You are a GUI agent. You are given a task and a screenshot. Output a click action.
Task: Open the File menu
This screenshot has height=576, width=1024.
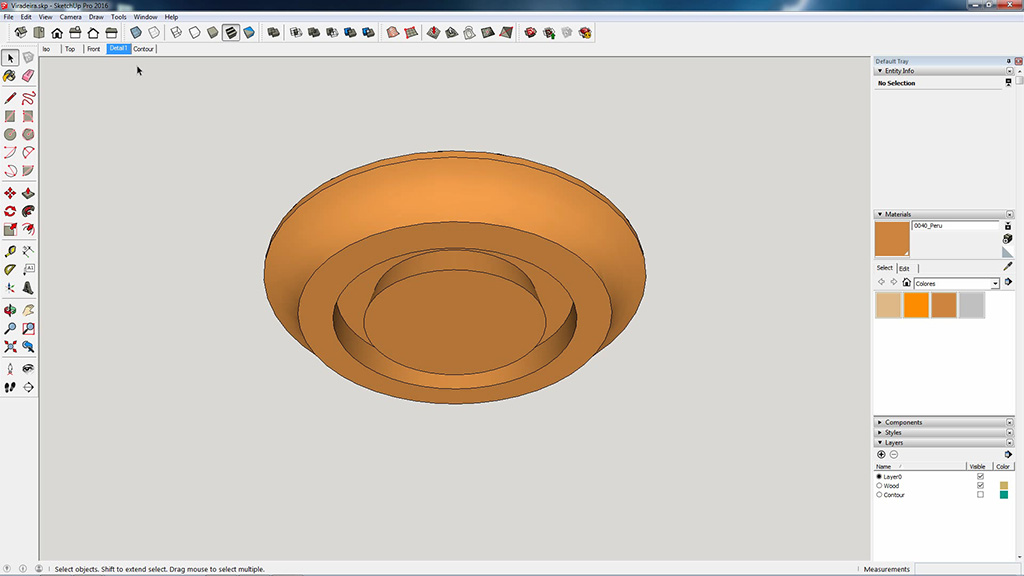point(8,17)
